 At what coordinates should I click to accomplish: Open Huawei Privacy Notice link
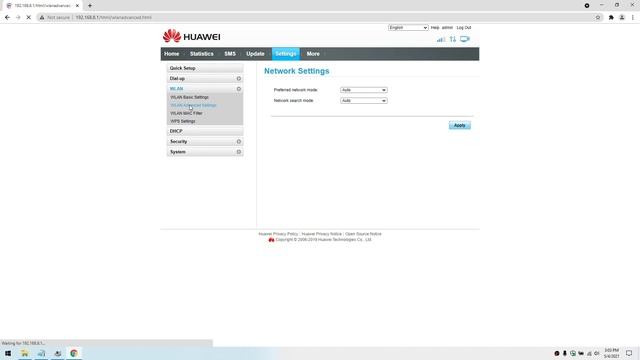click(322, 234)
